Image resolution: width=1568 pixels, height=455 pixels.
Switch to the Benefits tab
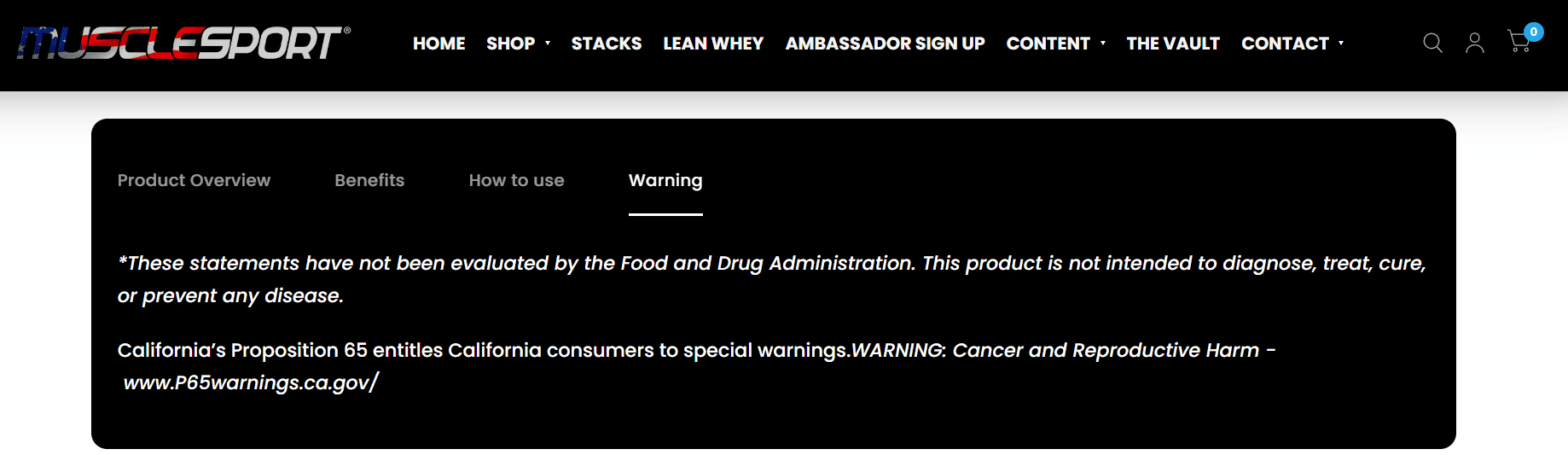coord(369,180)
